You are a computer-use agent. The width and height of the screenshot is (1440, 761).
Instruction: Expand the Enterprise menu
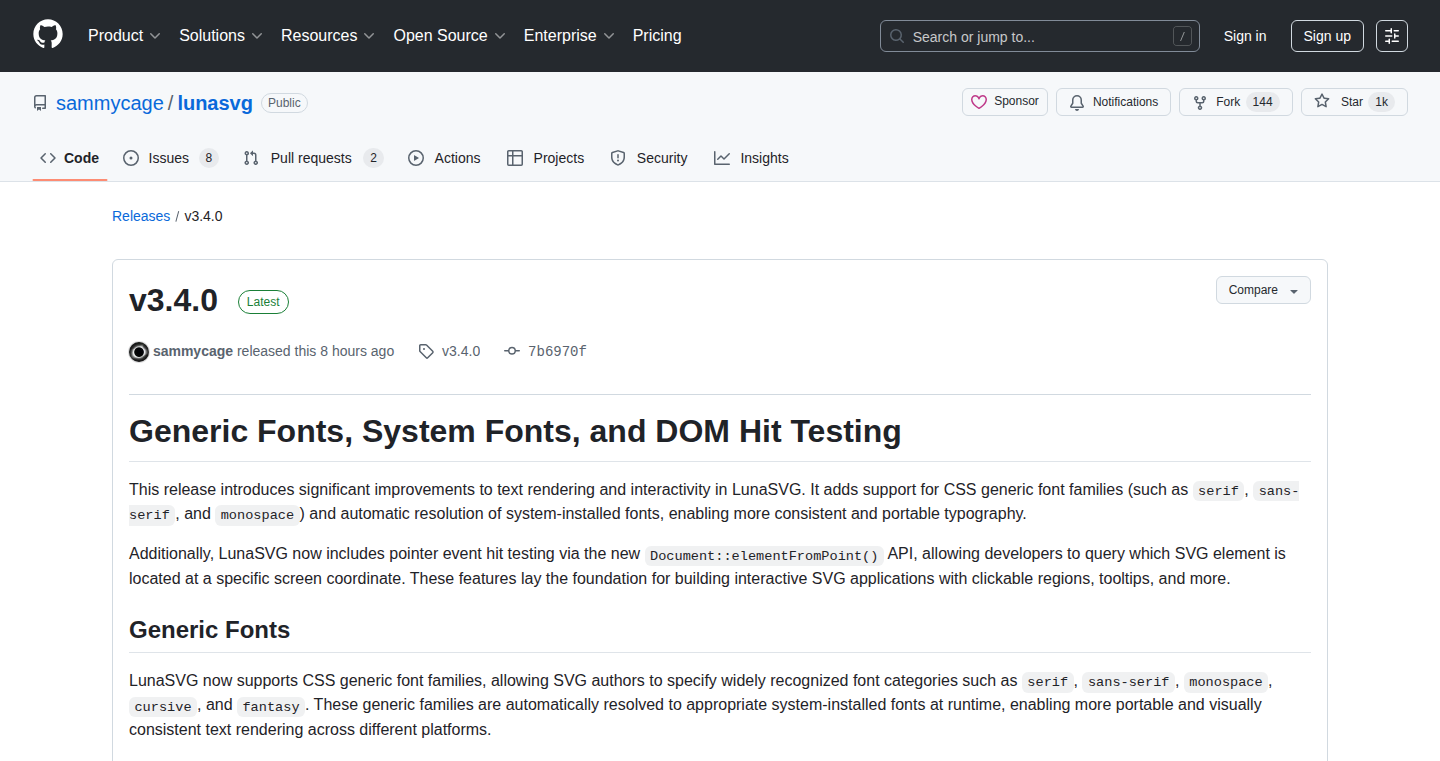pyautogui.click(x=569, y=35)
